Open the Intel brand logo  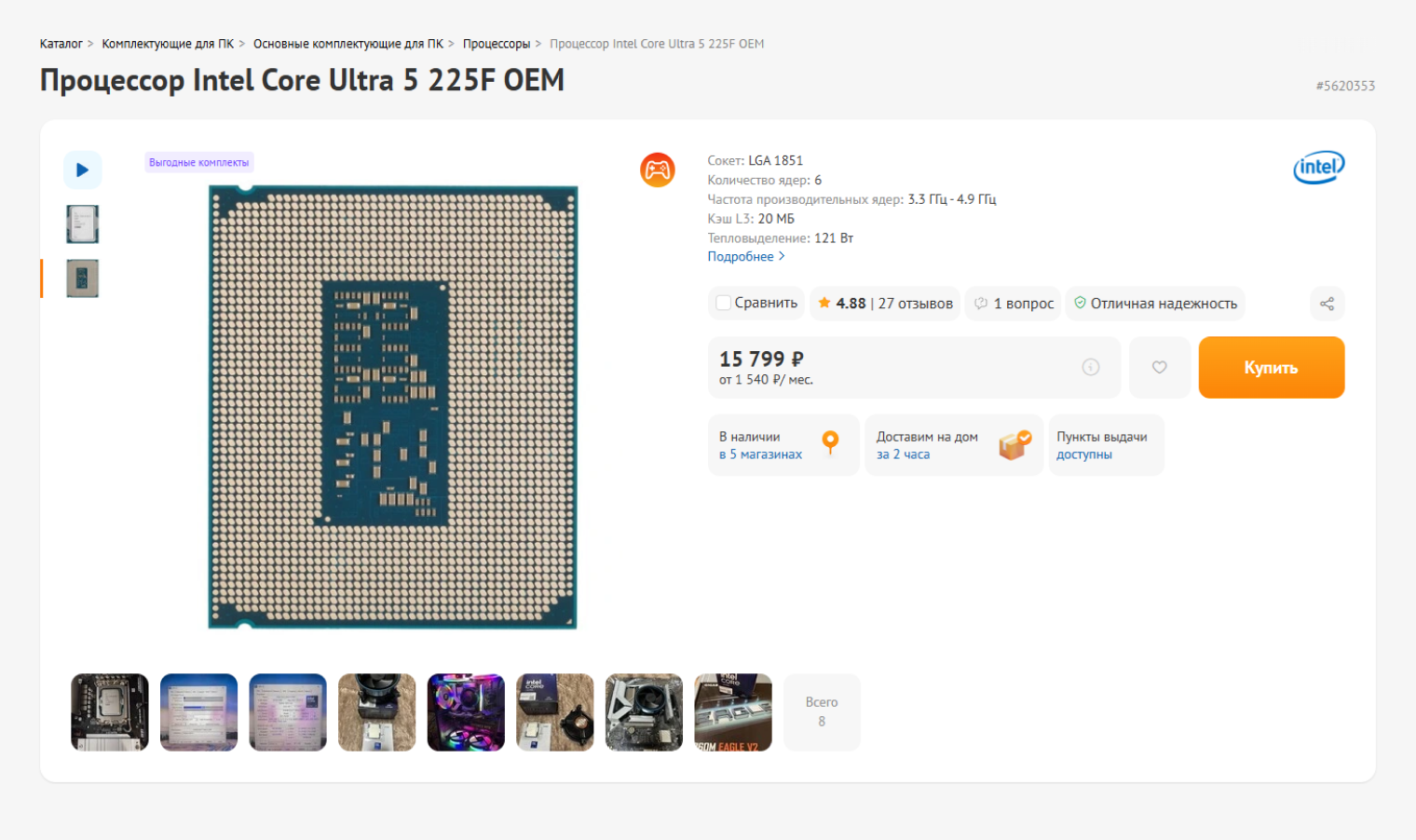(1318, 168)
